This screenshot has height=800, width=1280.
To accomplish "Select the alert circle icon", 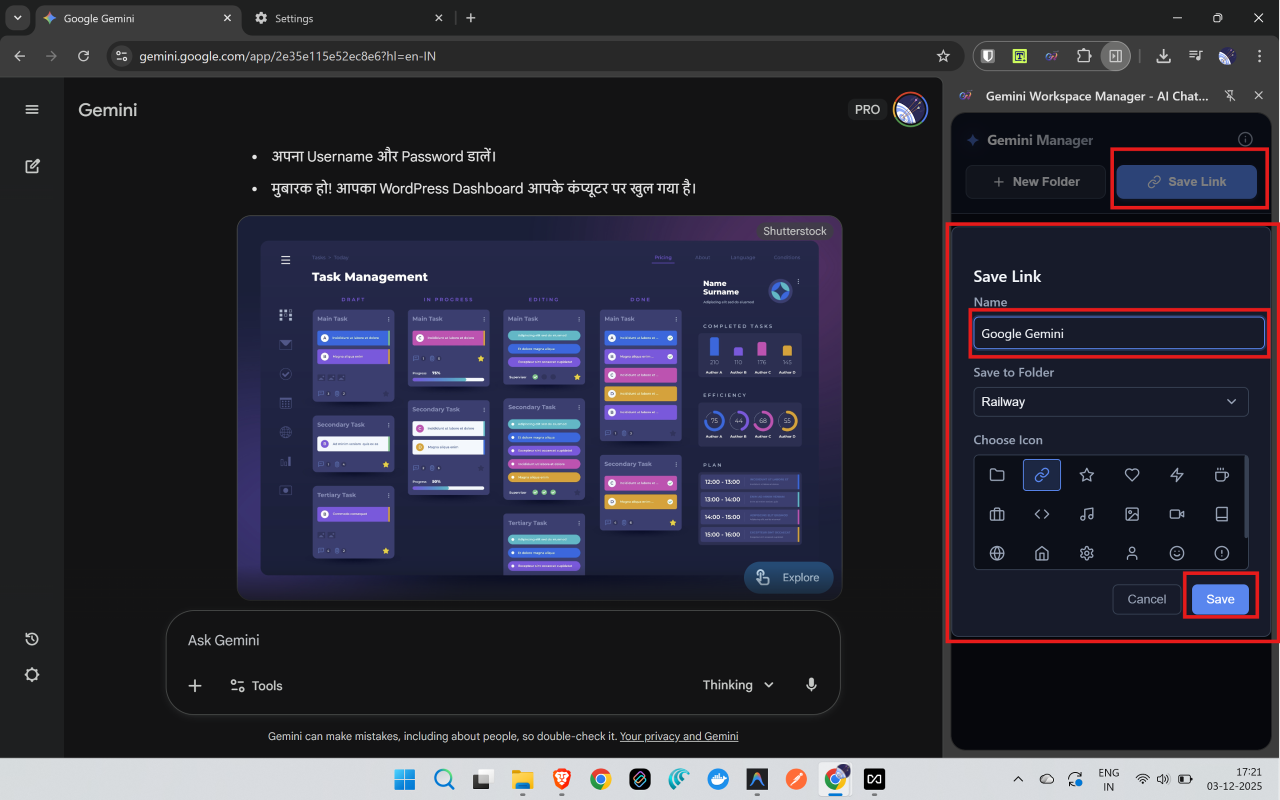I will (x=1221, y=553).
